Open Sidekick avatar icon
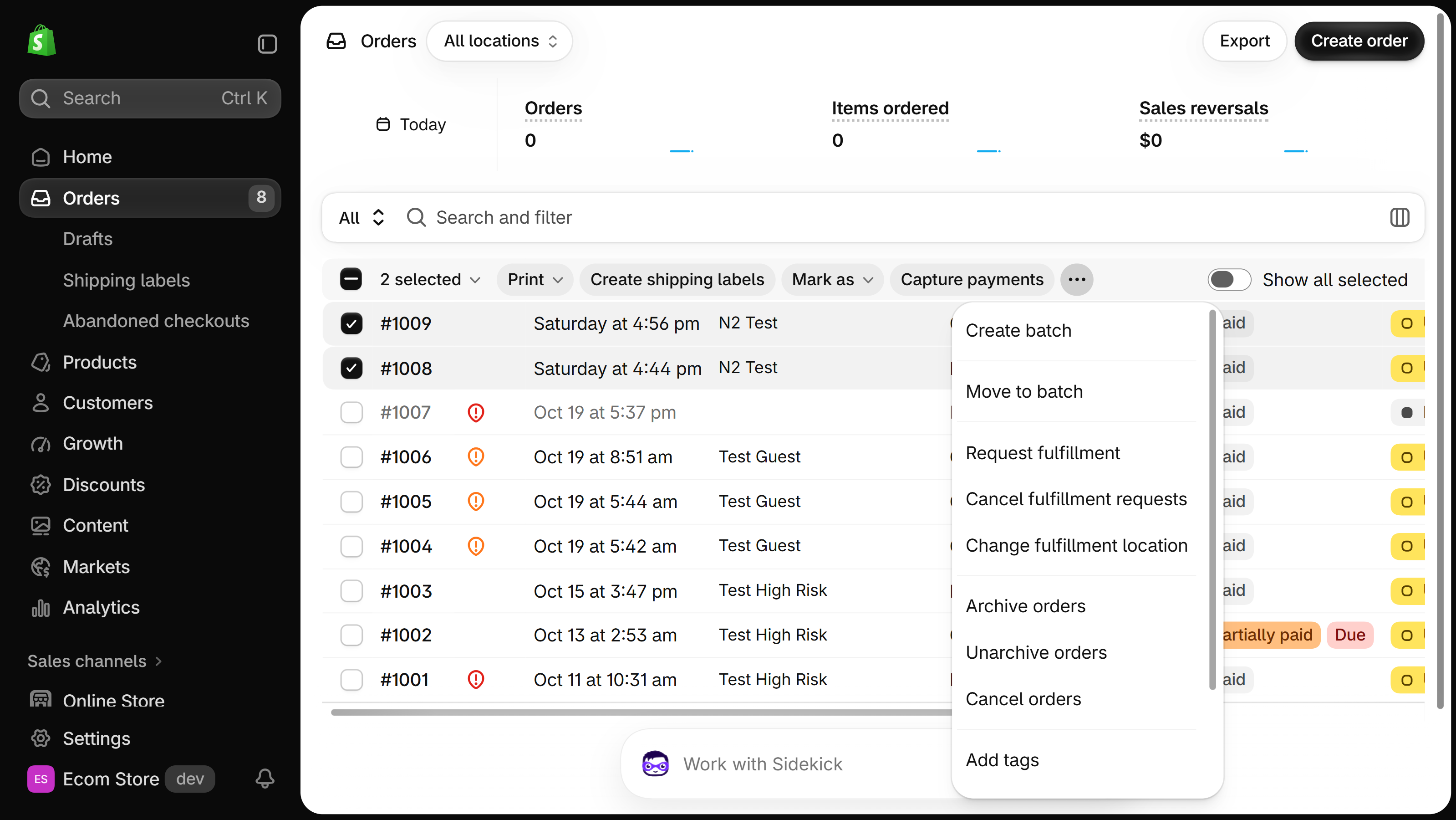This screenshot has height=820, width=1456. click(655, 764)
